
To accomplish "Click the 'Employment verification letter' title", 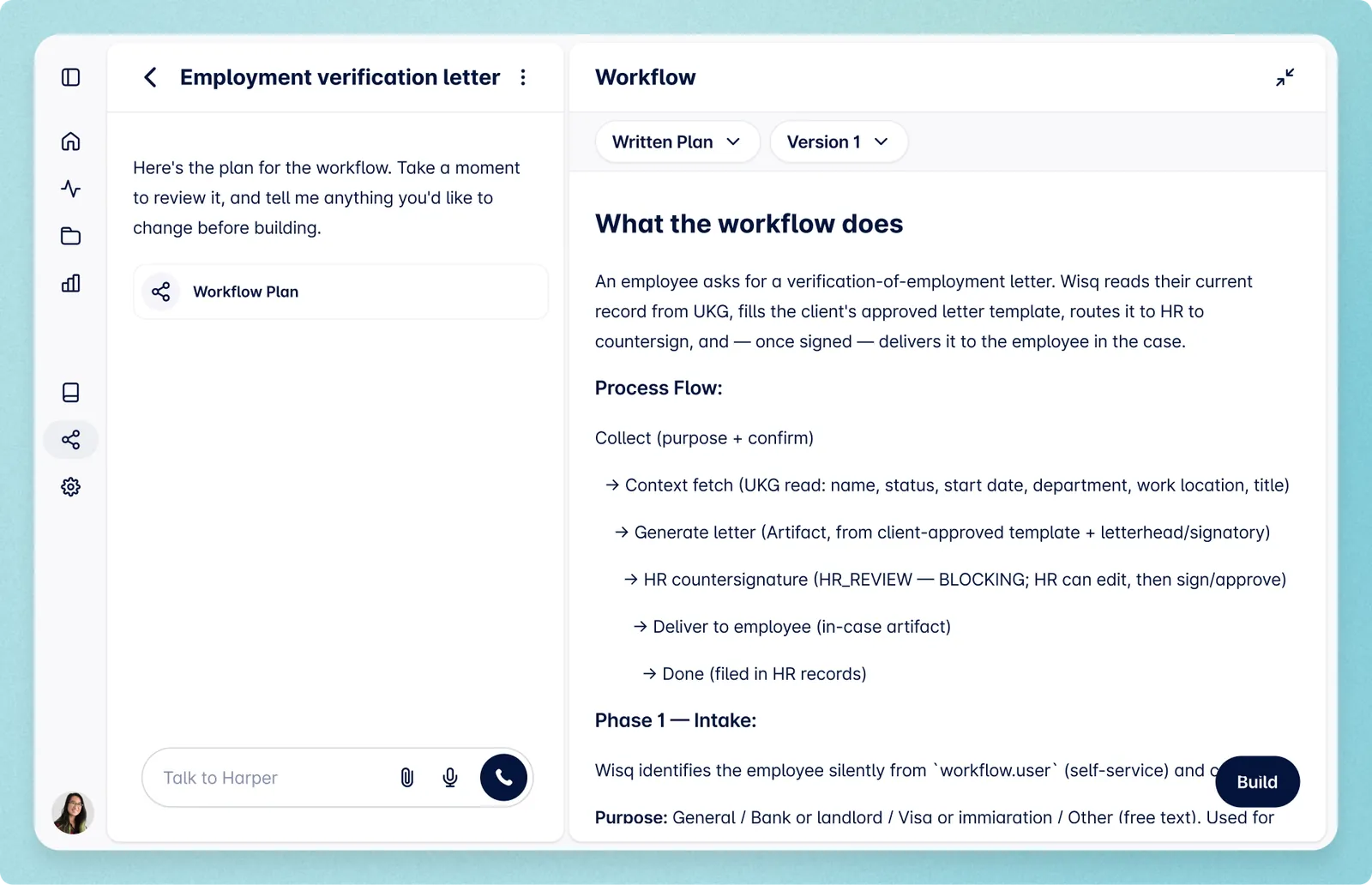I will (340, 77).
